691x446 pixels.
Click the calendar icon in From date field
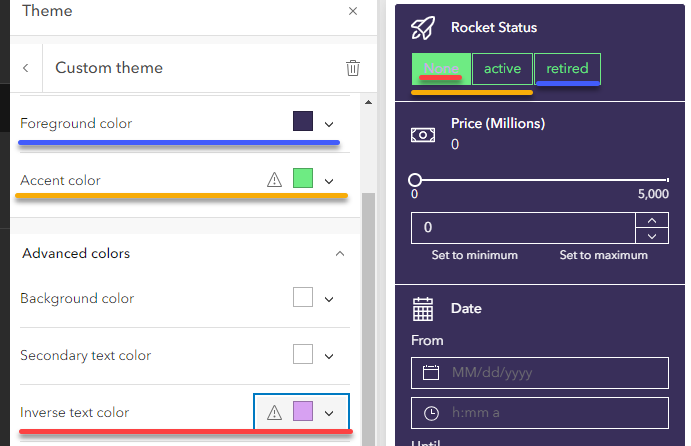click(431, 373)
